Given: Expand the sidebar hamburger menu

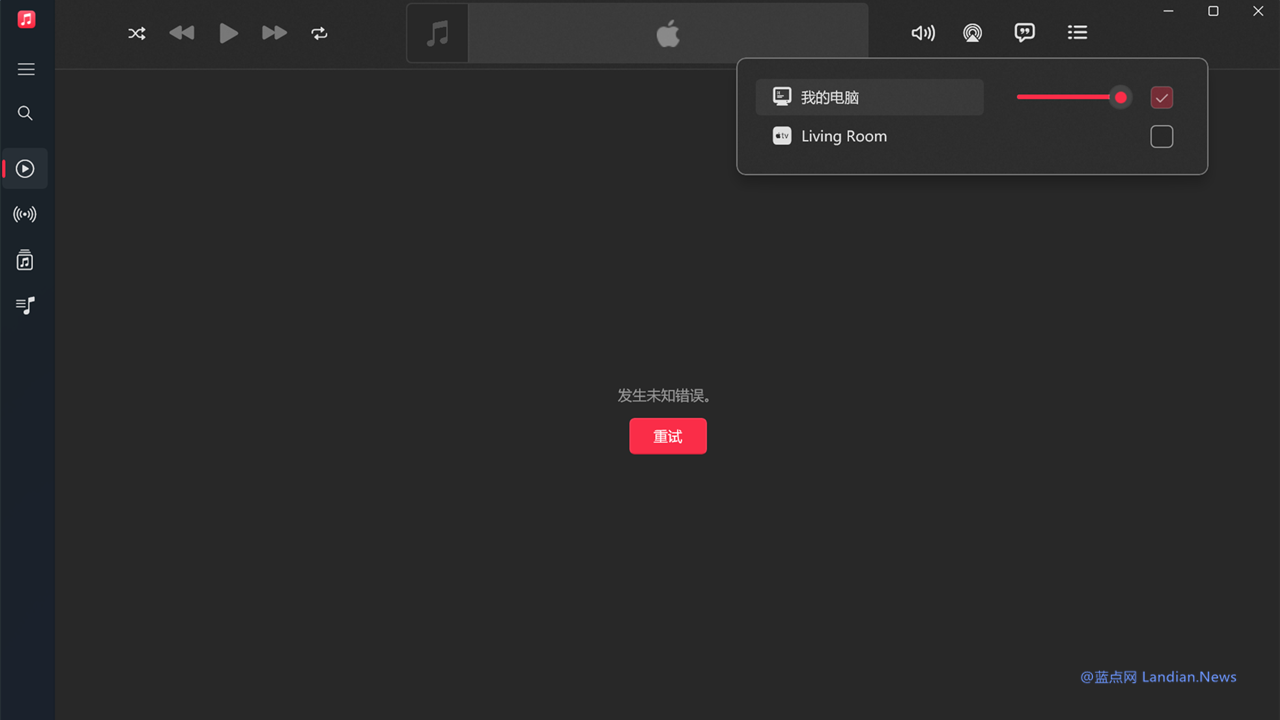Looking at the screenshot, I should coord(26,69).
